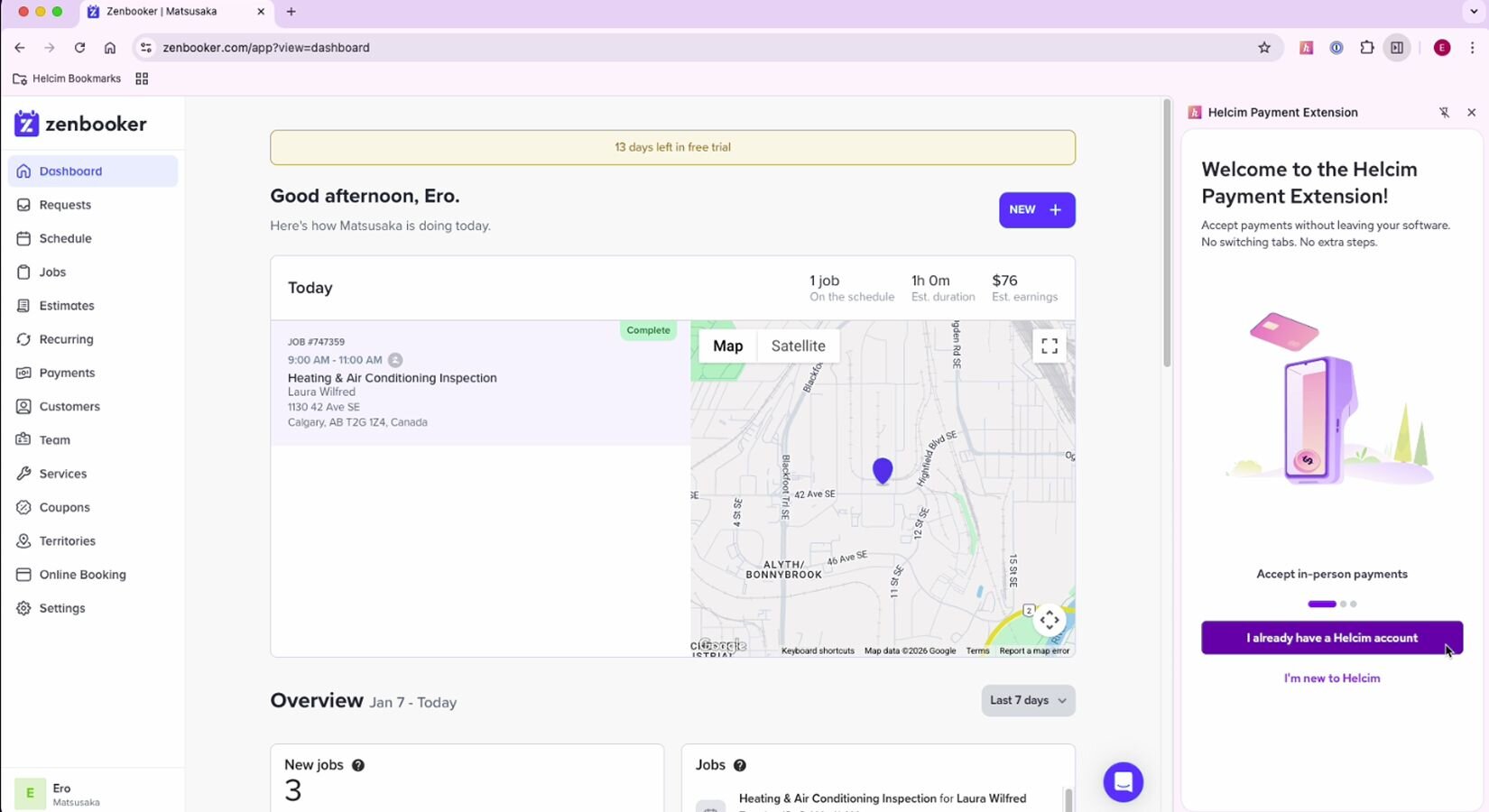Open the chat support bubble icon
Viewport: 1489px width, 812px height.
click(1123, 782)
